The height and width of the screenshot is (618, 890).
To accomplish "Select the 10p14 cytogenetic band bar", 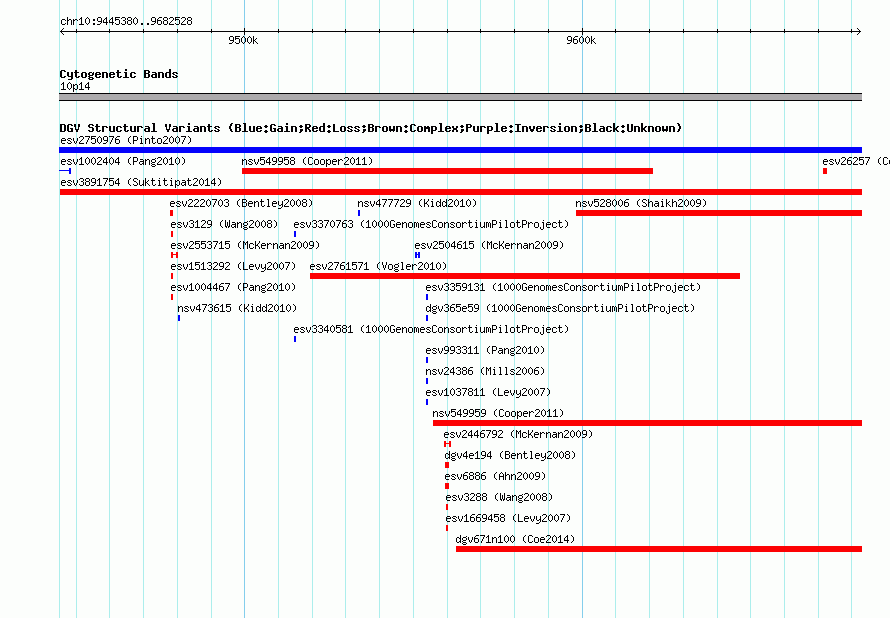I will click(x=460, y=97).
